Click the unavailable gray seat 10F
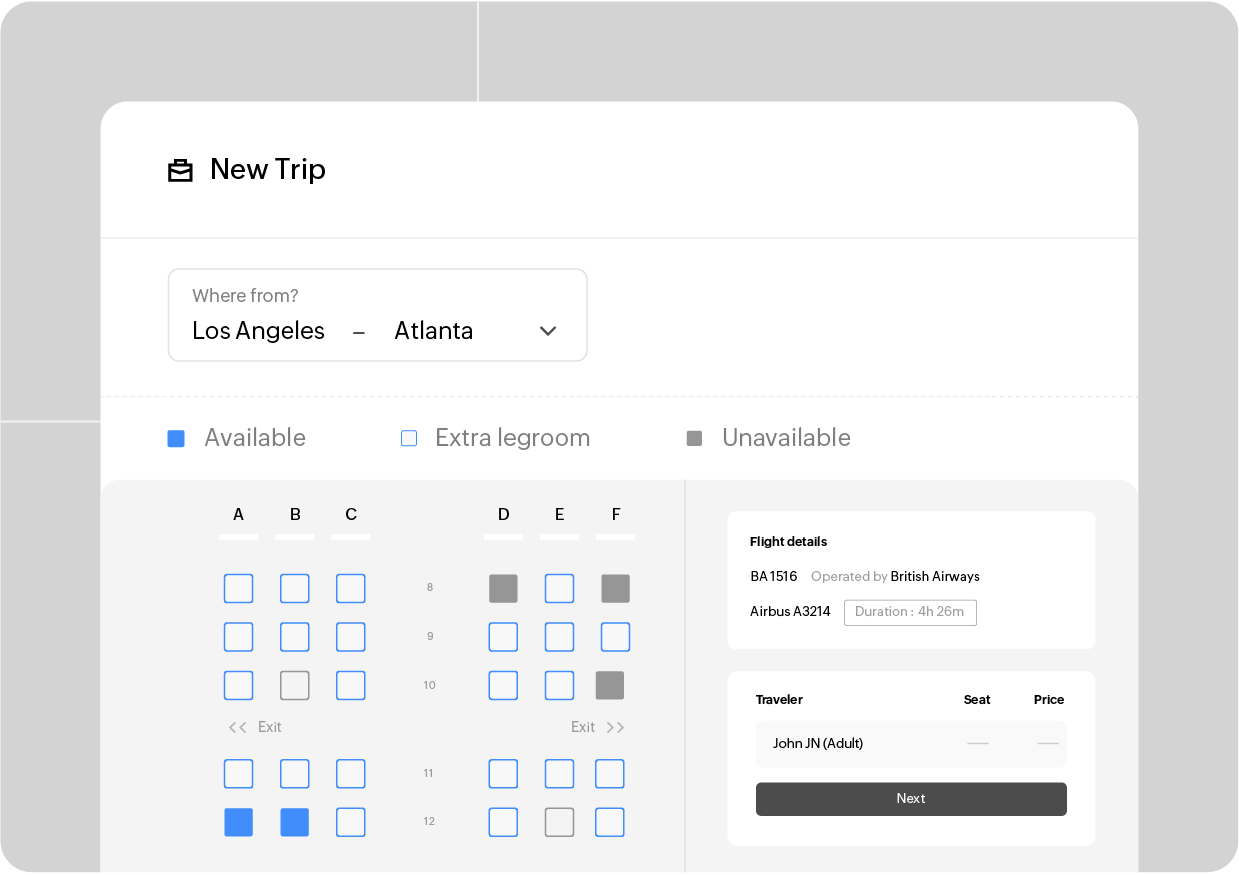This screenshot has height=875, width=1239. pos(610,685)
